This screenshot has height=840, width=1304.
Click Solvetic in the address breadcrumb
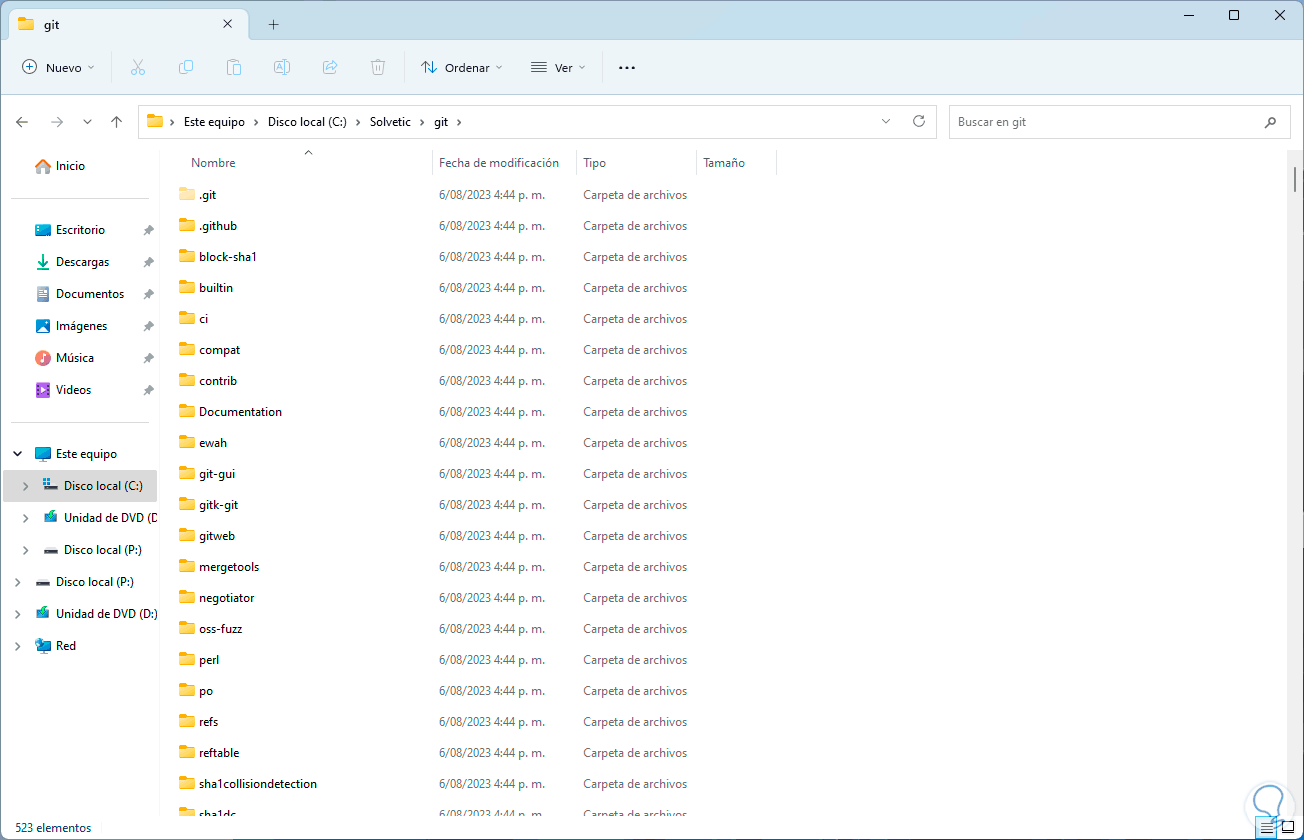[390, 122]
